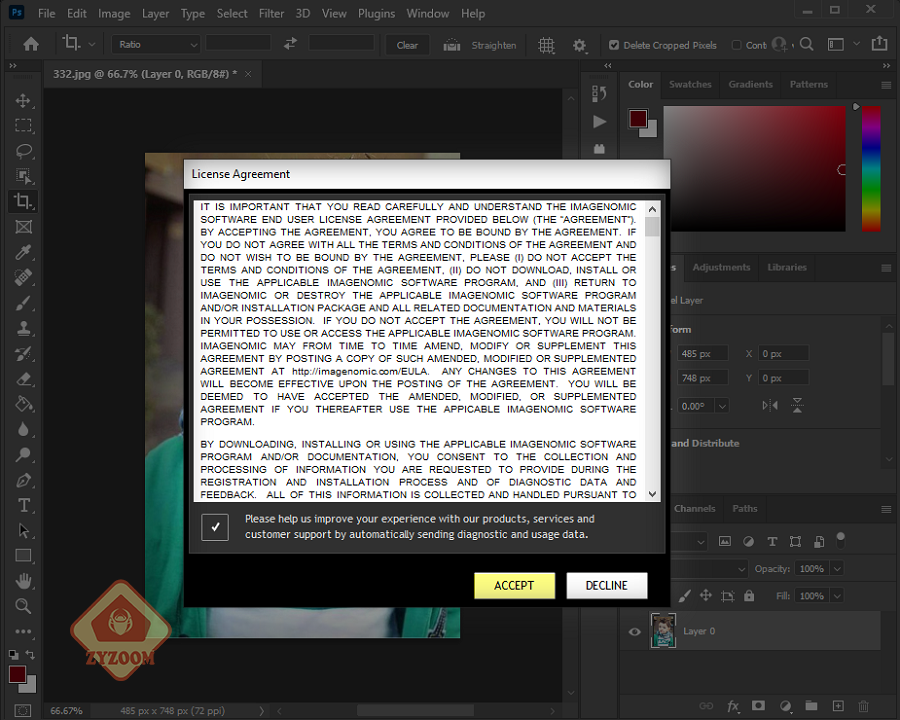Viewport: 900px width, 720px height.
Task: Open the layer Fill dropdown arrow
Action: click(x=837, y=596)
